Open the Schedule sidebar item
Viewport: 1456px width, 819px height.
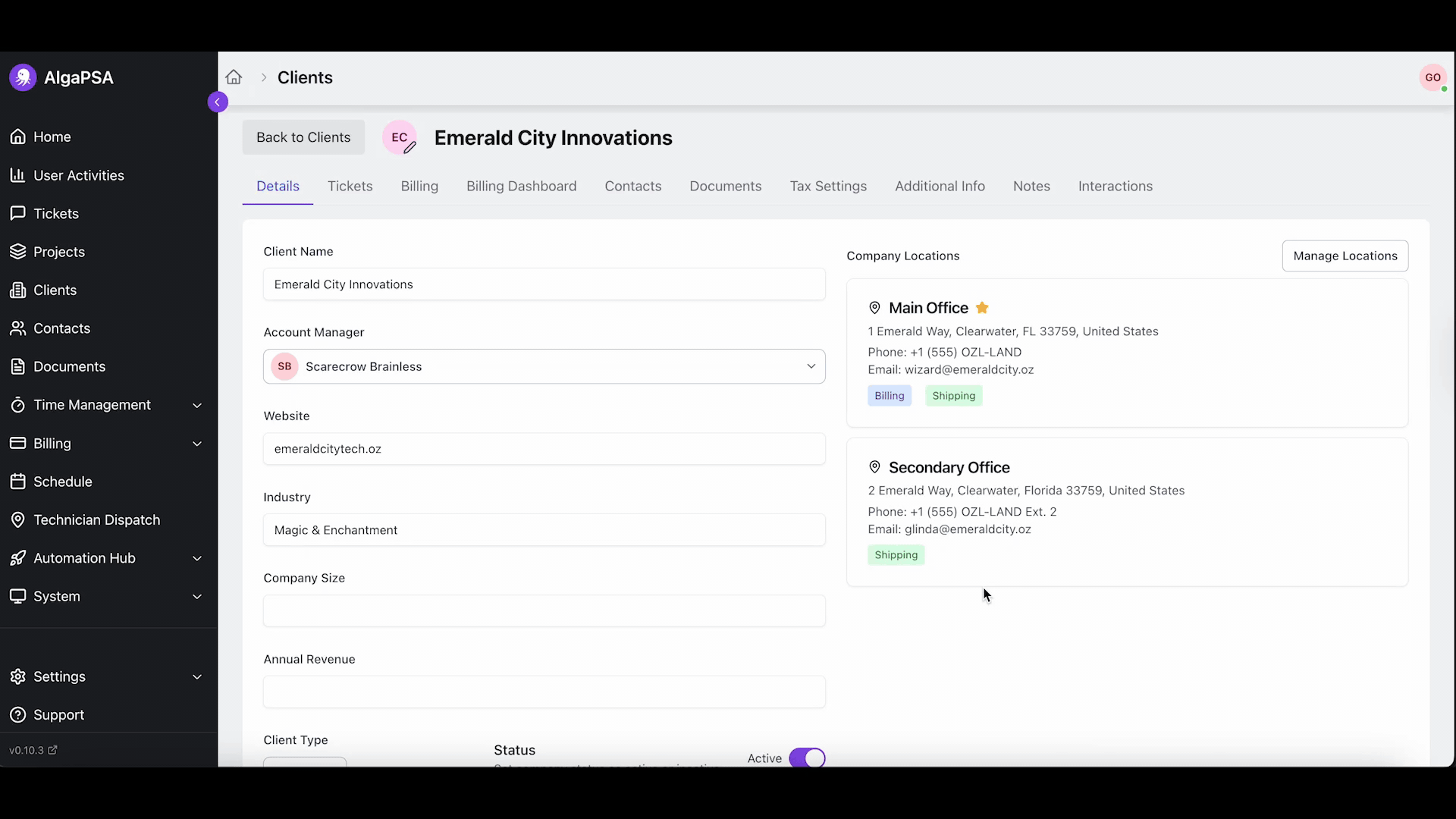pos(62,482)
